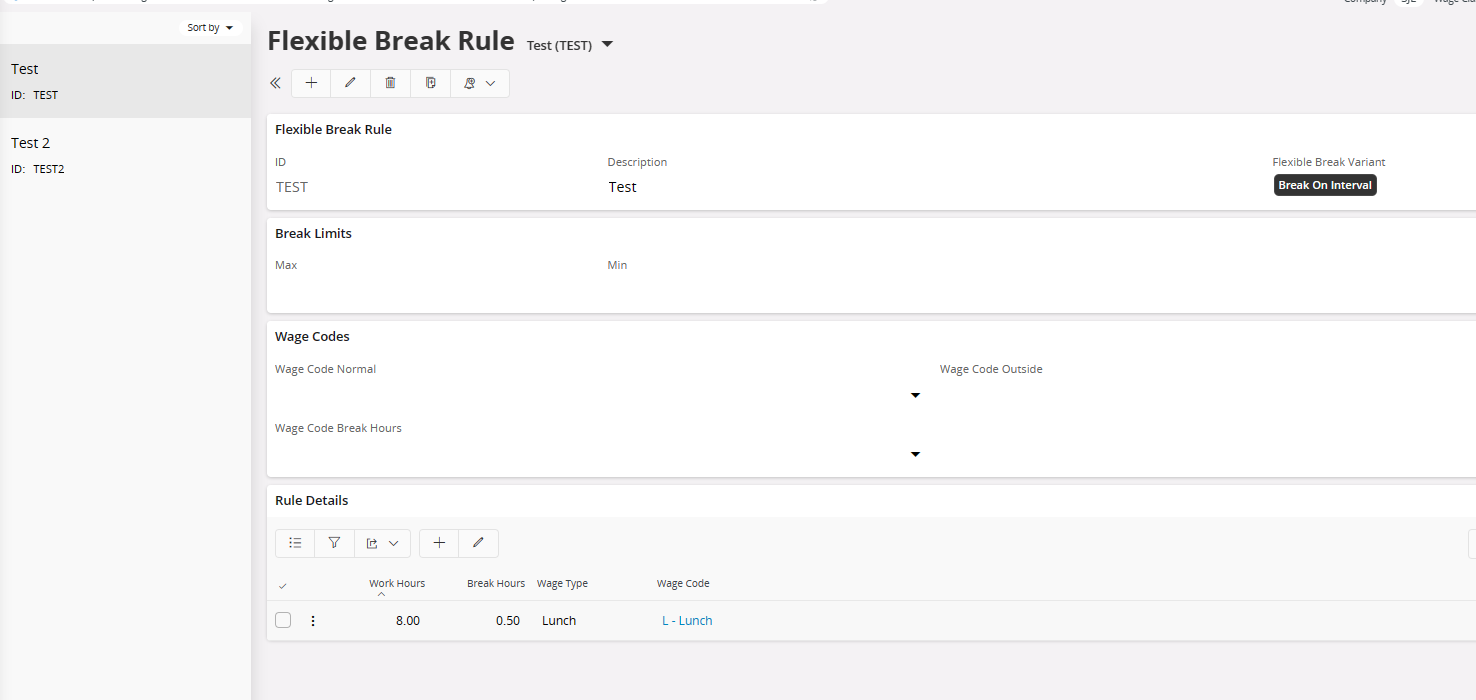Edit the selected Rule Details row
The image size is (1476, 700).
478,543
